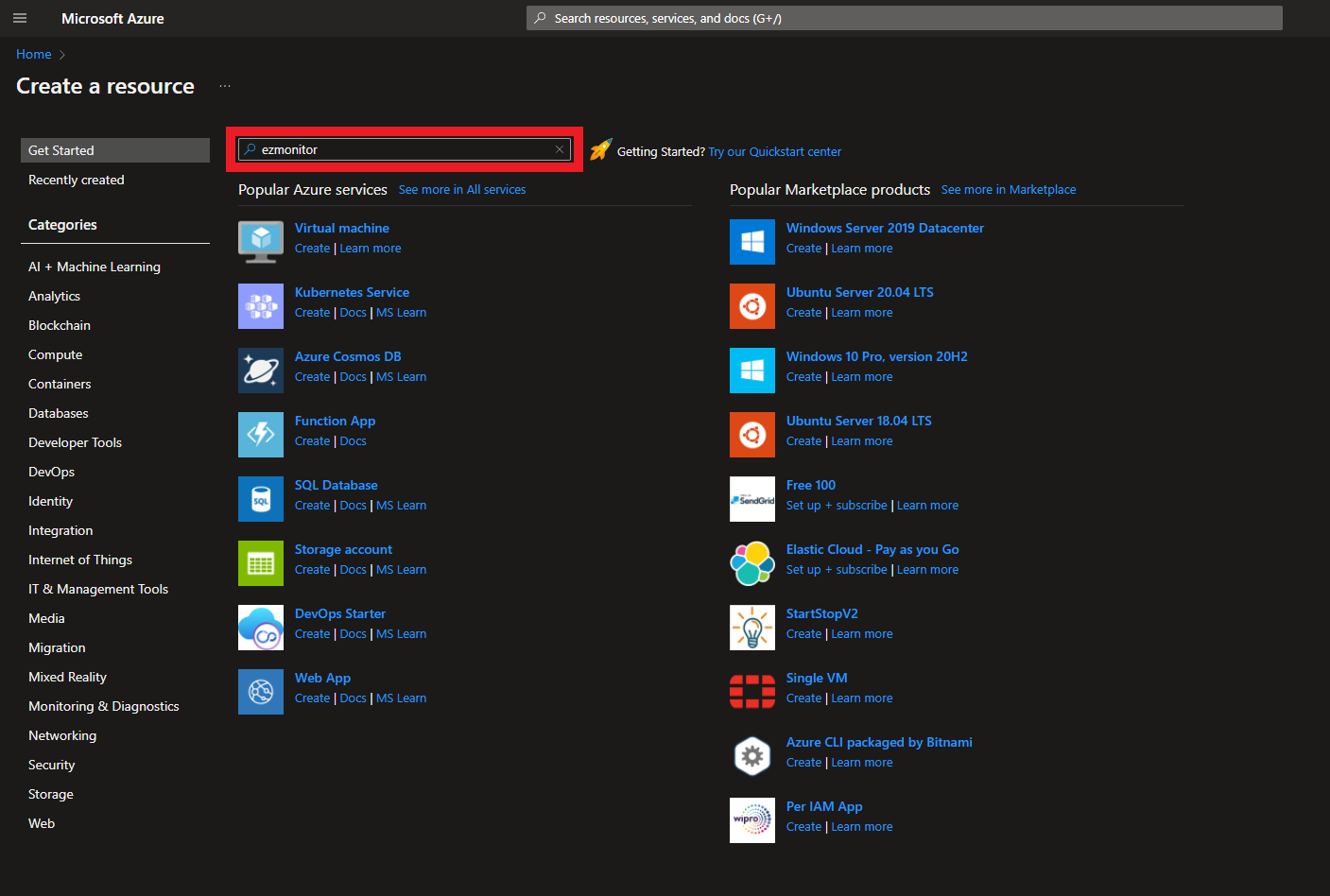The height and width of the screenshot is (896, 1330).
Task: Open the Compute category
Action: (55, 354)
